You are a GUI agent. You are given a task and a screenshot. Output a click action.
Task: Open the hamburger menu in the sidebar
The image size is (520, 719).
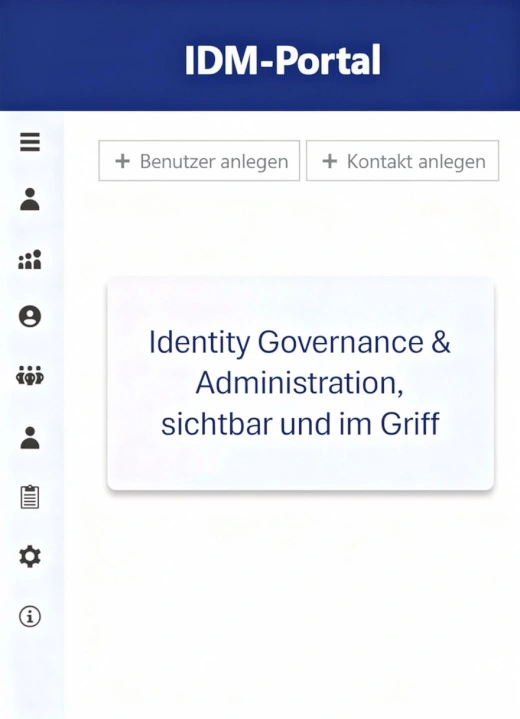[x=30, y=142]
